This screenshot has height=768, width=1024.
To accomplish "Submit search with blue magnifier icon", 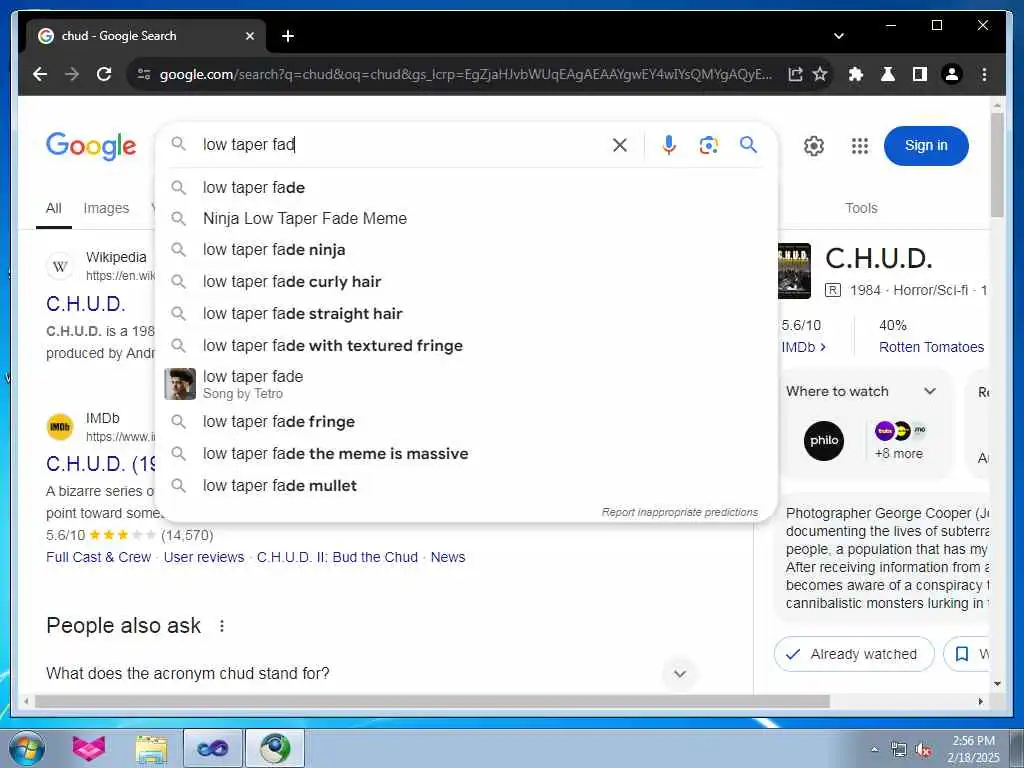I will tap(748, 144).
